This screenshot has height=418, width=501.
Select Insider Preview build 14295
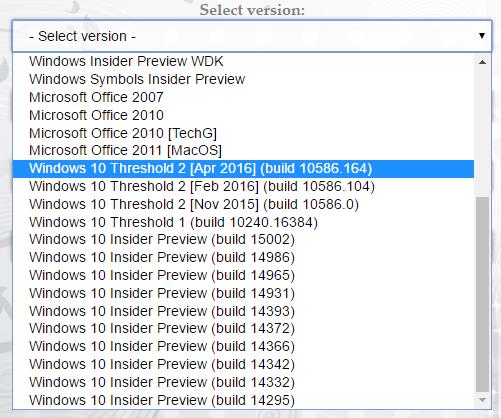tap(243, 400)
